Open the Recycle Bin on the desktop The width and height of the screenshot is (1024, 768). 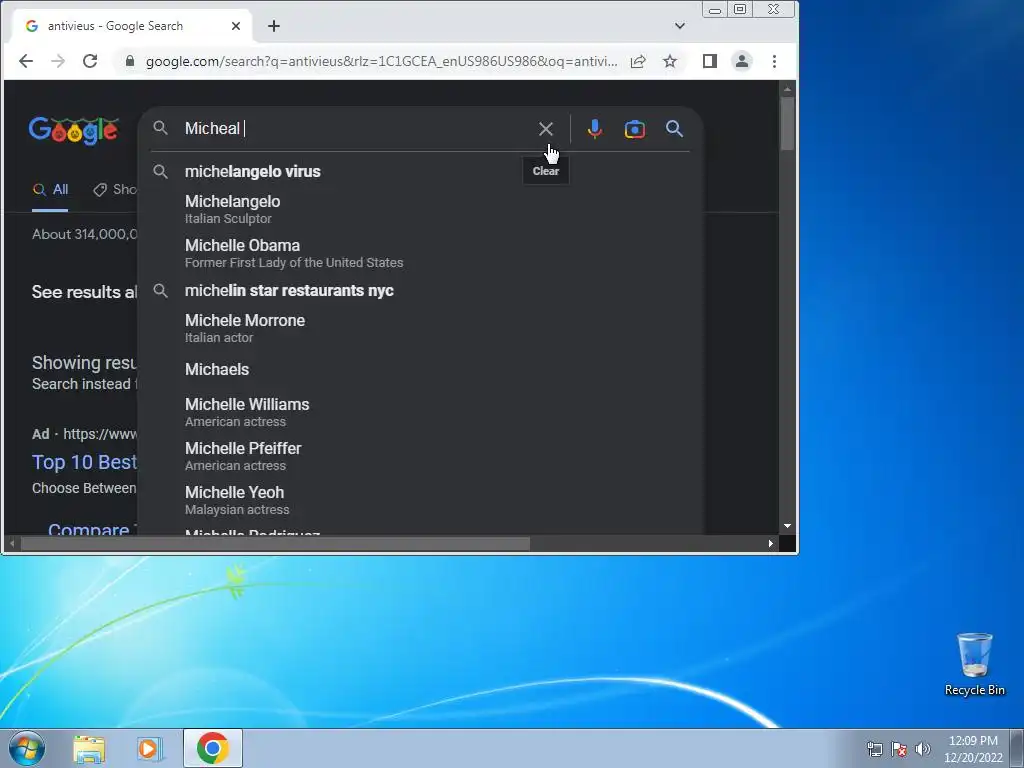click(974, 664)
